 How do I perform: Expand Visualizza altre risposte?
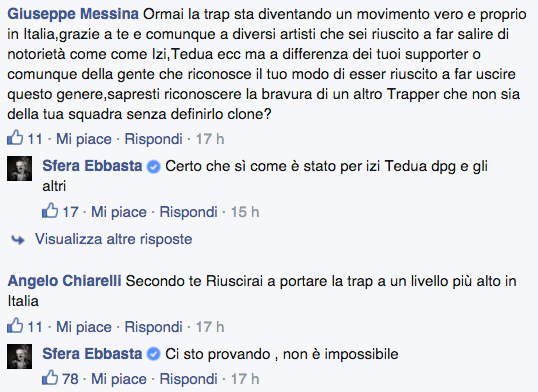(x=114, y=239)
